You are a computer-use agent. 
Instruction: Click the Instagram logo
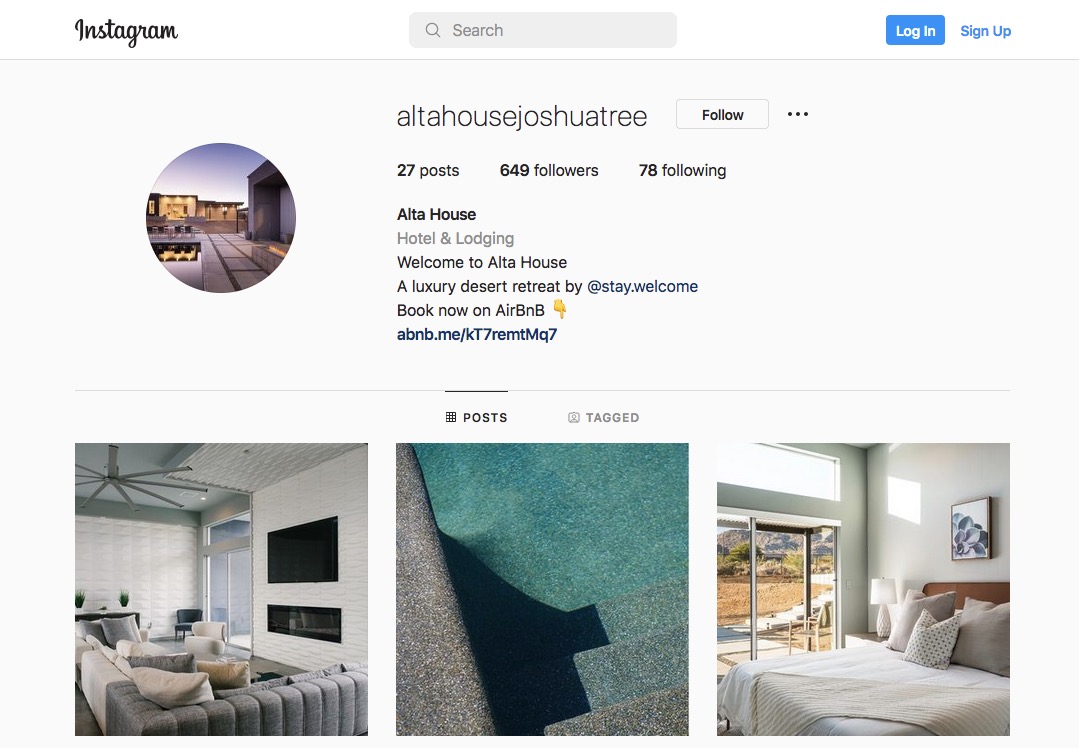[x=126, y=31]
